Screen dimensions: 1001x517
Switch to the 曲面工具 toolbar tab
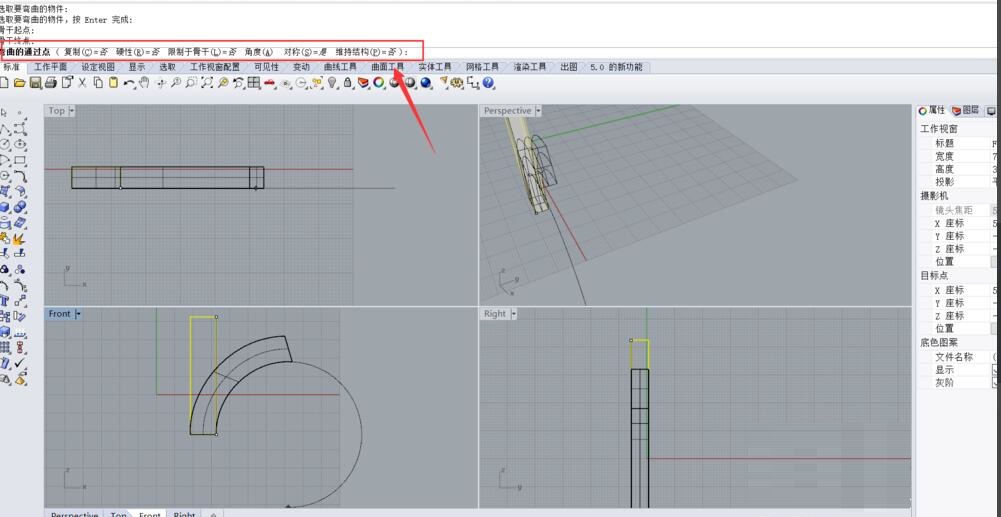pyautogui.click(x=387, y=67)
